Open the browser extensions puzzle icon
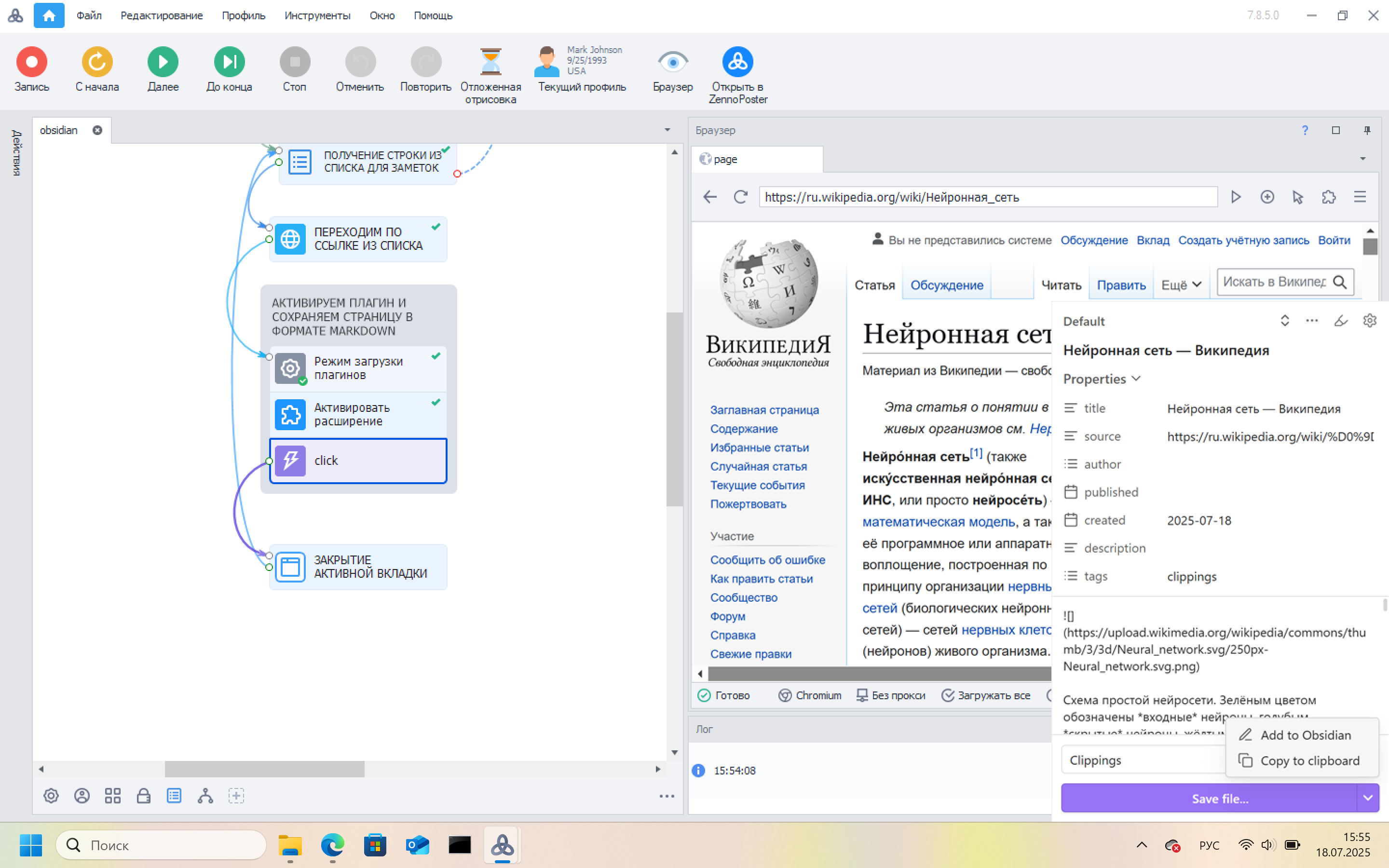Viewport: 1389px width, 868px height. click(x=1329, y=197)
